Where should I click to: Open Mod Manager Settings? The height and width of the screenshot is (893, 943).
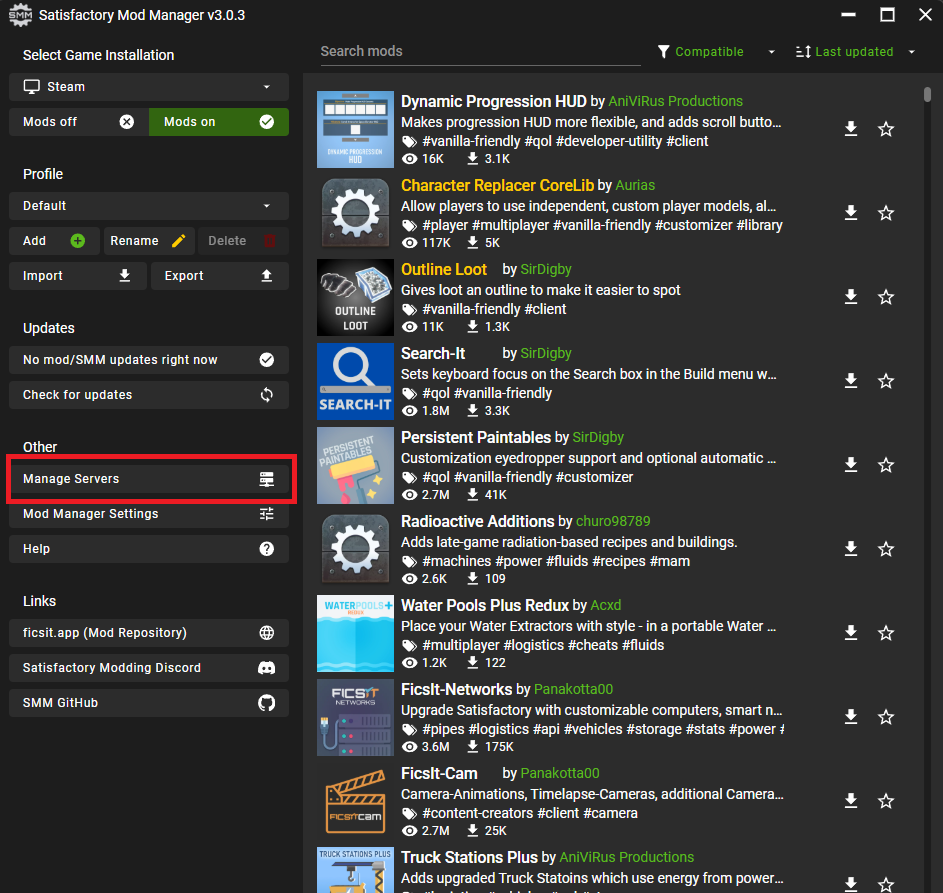[149, 514]
